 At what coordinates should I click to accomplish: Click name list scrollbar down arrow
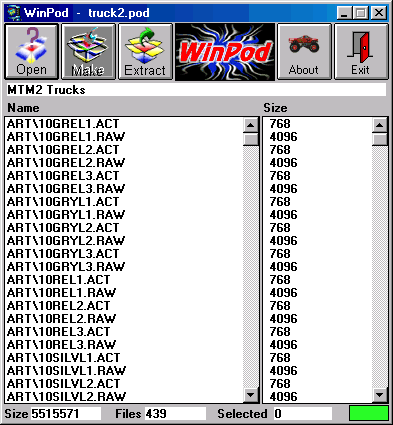[x=251, y=395]
